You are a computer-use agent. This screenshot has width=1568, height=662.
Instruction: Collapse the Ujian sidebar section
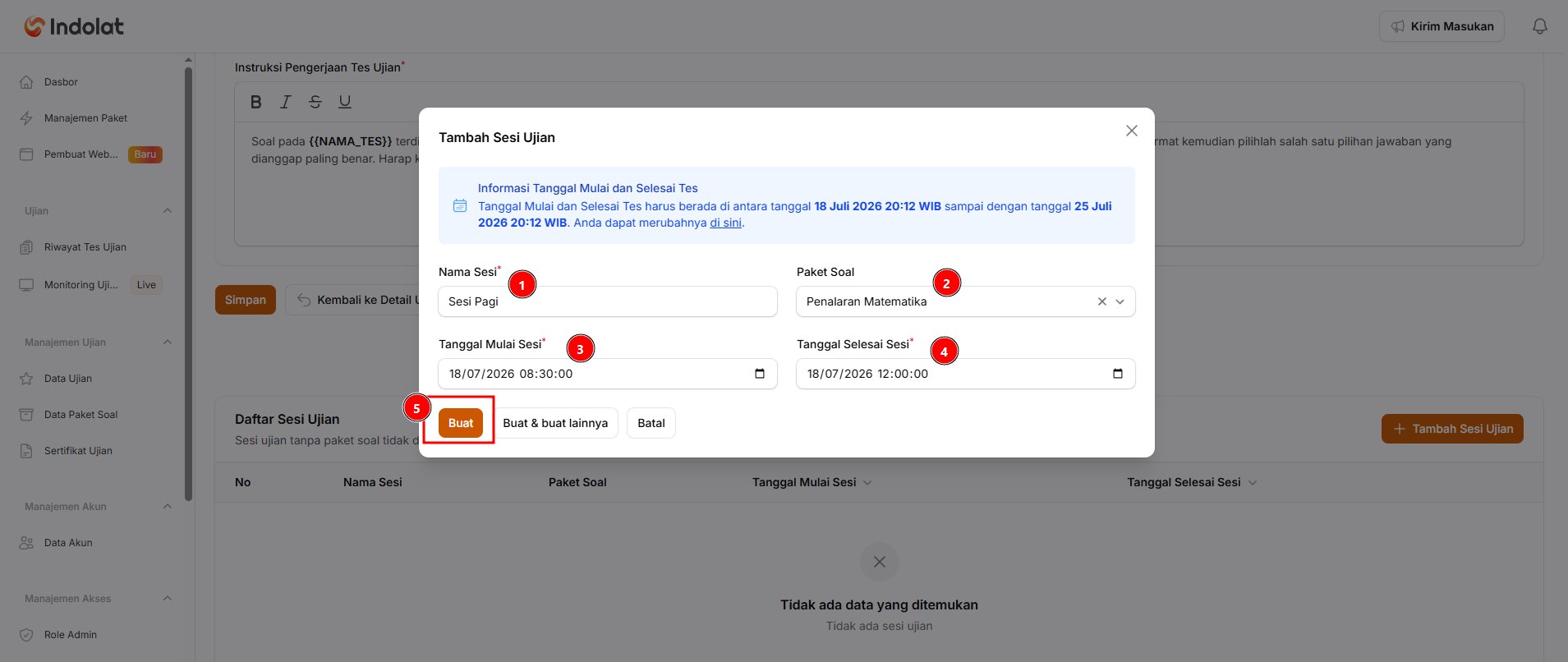(x=168, y=211)
